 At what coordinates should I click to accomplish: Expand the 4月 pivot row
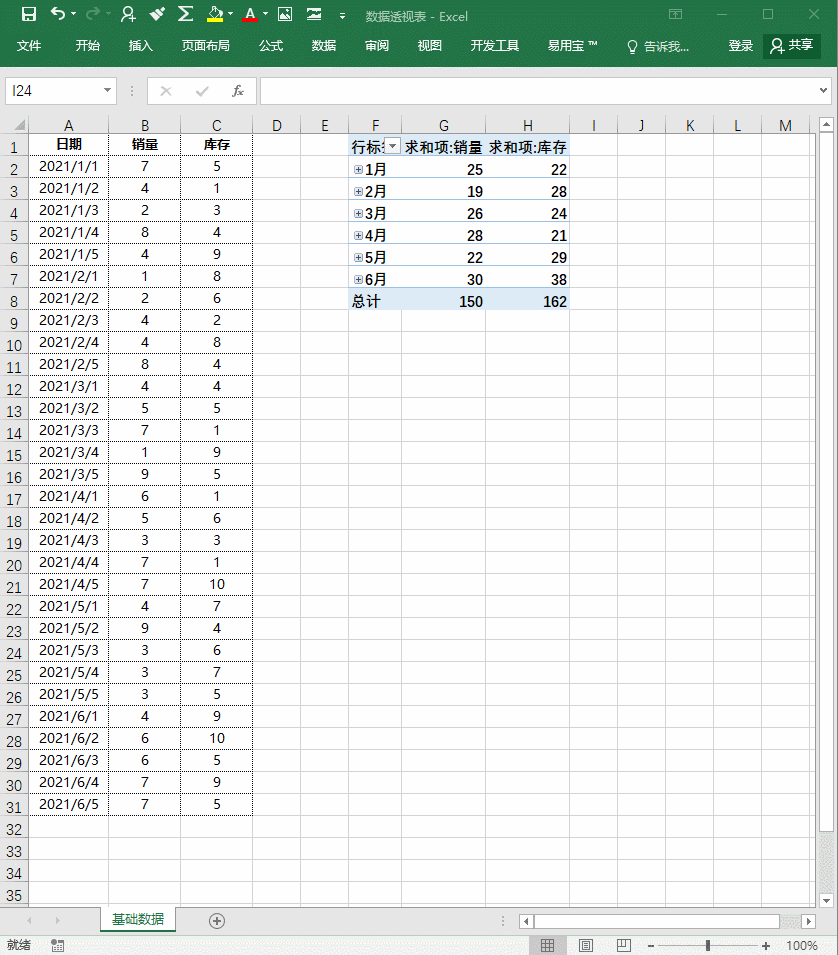point(358,235)
